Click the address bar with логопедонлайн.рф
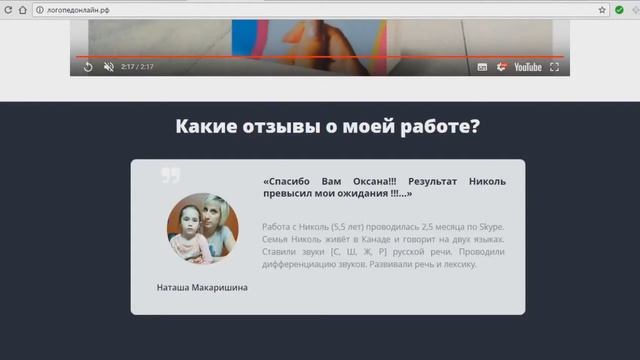This screenshot has height=360, width=640. (320, 10)
